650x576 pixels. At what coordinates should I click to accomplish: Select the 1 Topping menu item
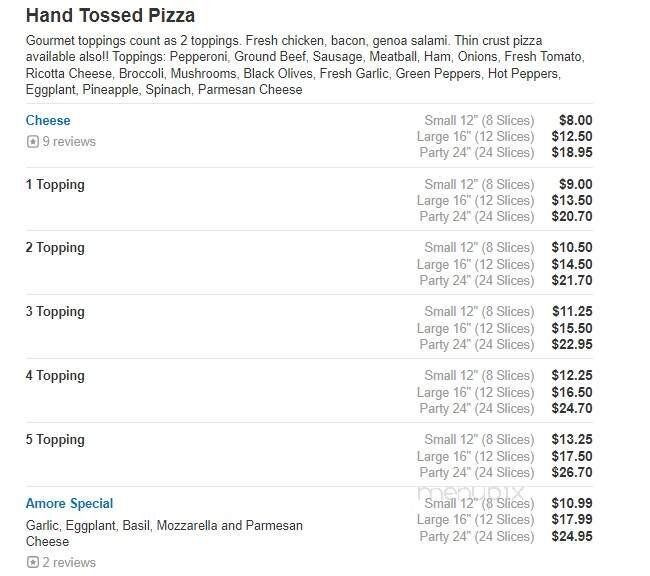click(55, 185)
